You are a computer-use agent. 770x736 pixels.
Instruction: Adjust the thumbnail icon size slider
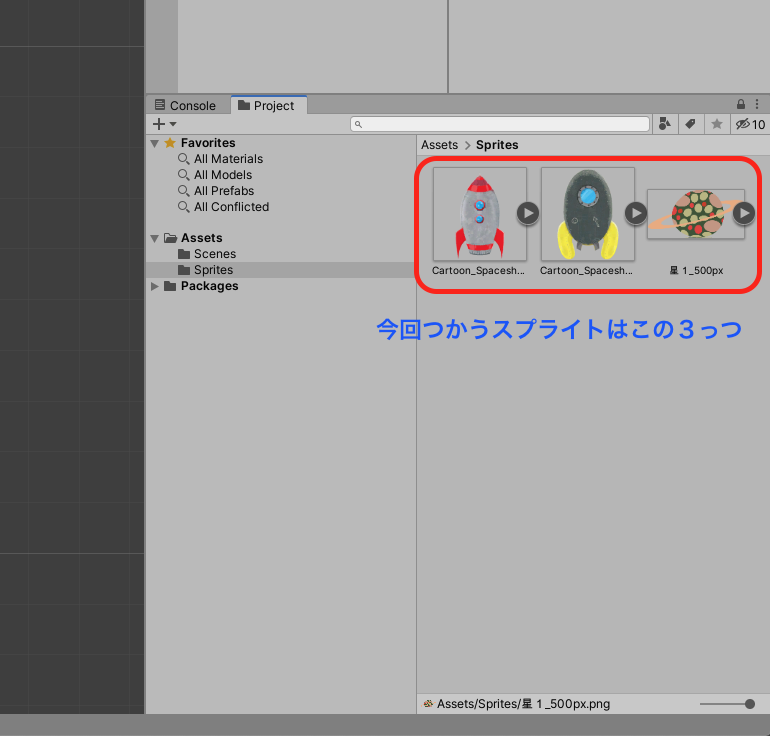point(749,704)
